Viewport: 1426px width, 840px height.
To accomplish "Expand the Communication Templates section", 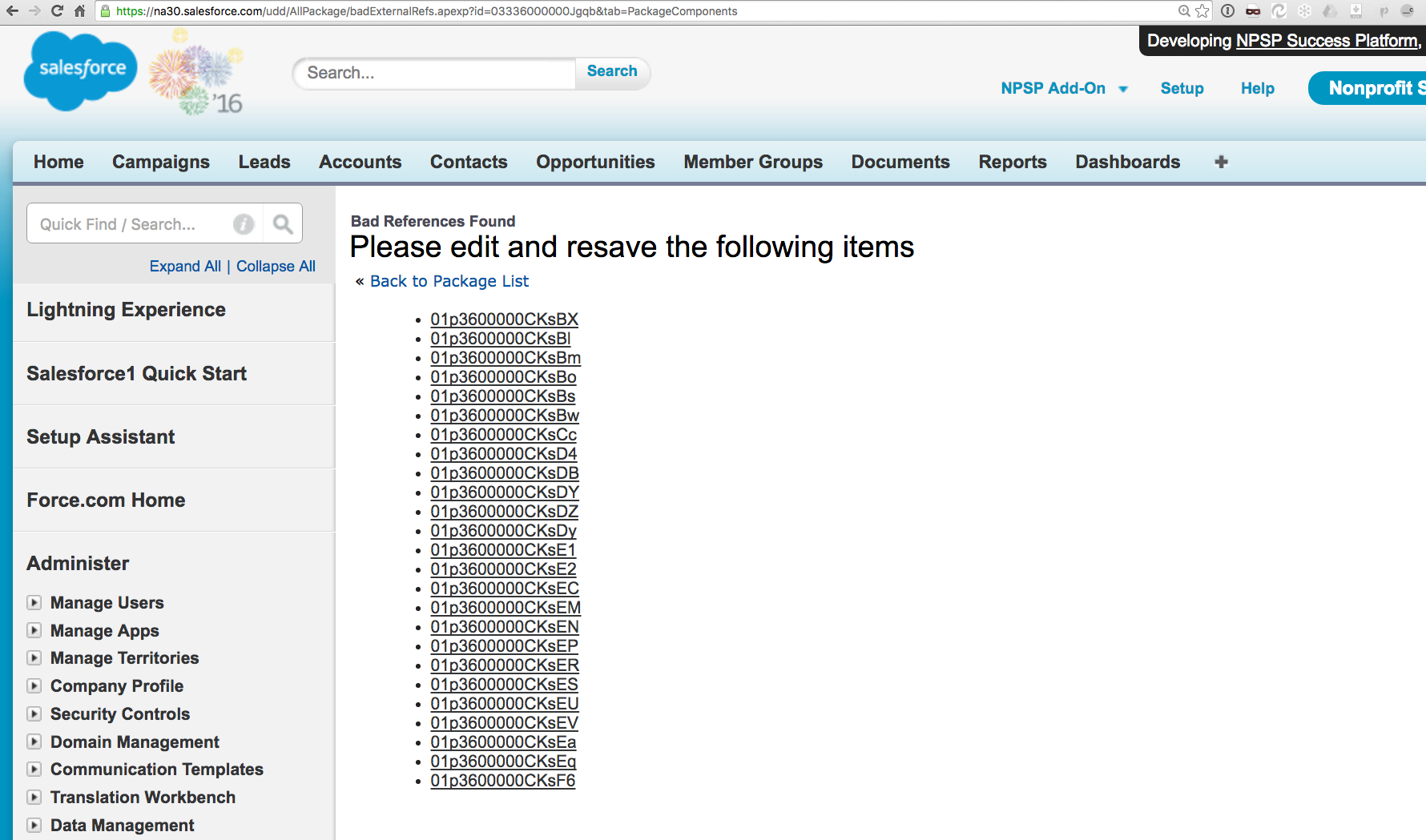I will pos(34,769).
